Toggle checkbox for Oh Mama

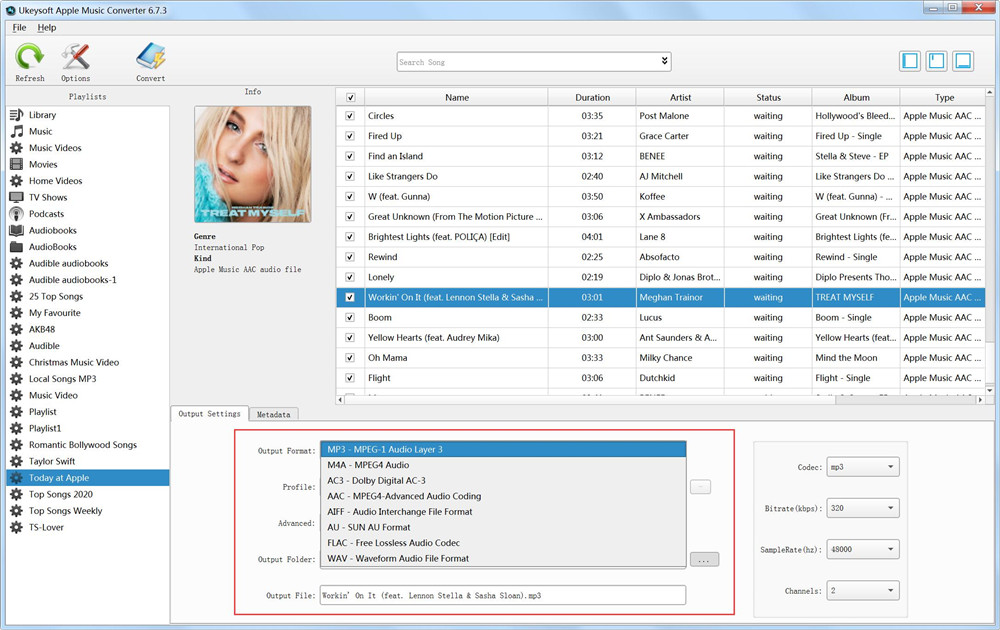coord(349,358)
